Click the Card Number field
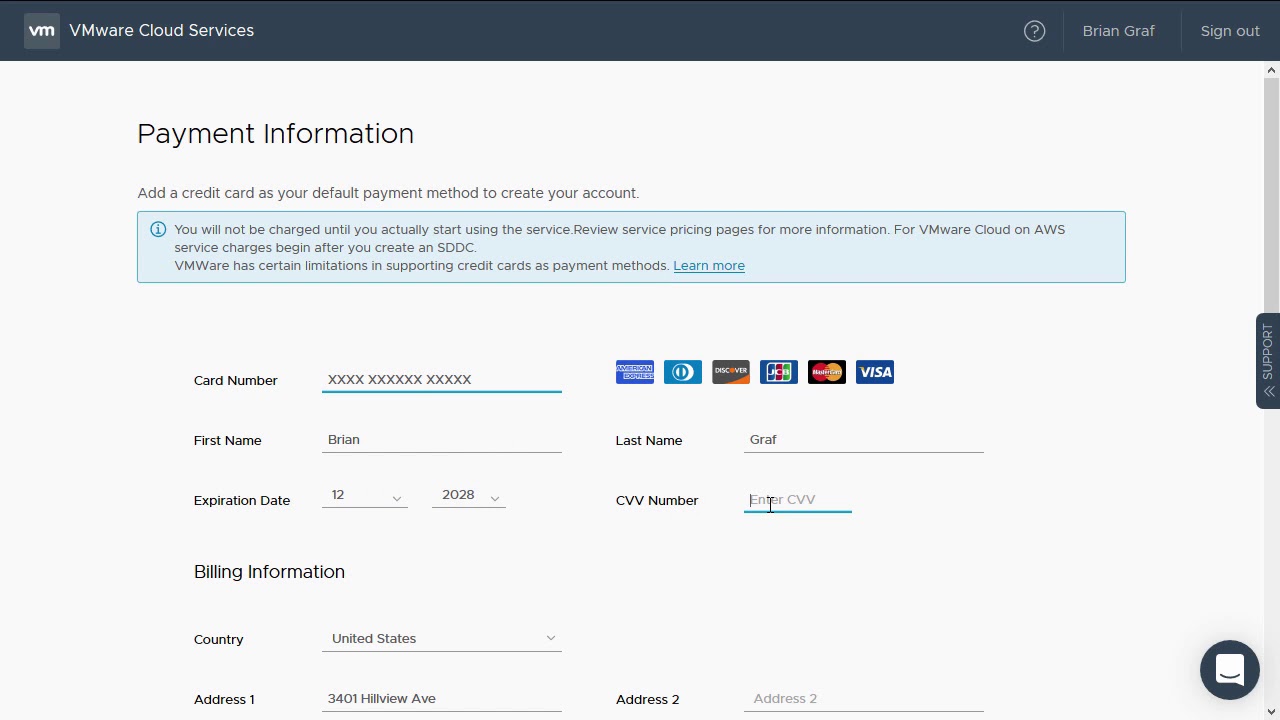Image resolution: width=1280 pixels, height=720 pixels. point(441,380)
